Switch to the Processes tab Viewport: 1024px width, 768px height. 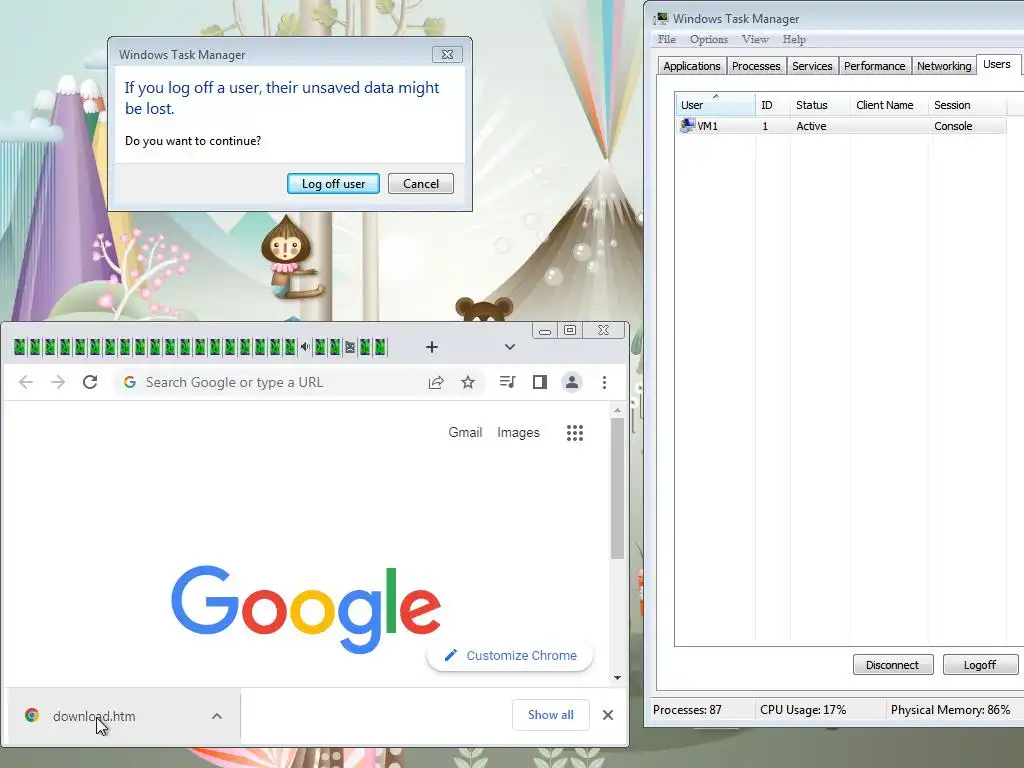point(756,66)
